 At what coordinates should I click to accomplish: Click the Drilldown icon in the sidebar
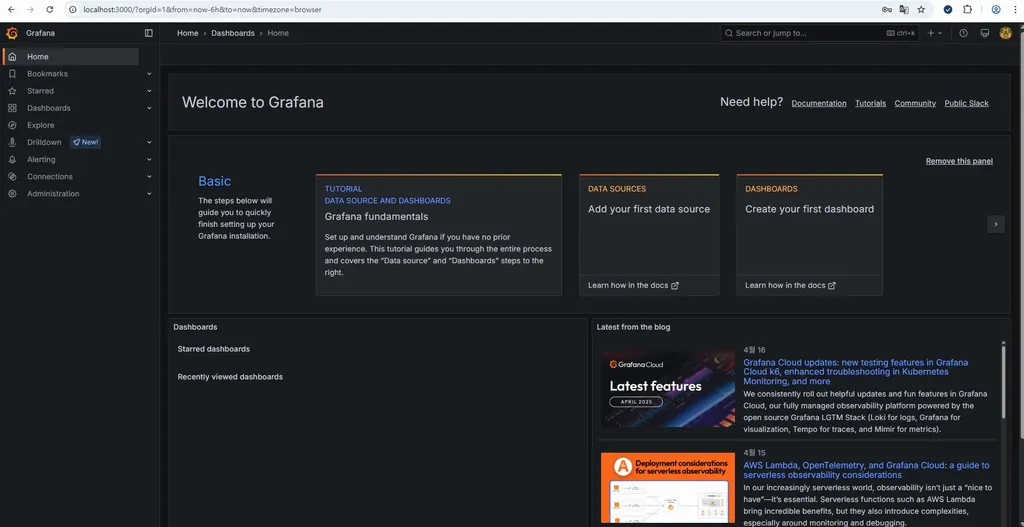pos(12,142)
